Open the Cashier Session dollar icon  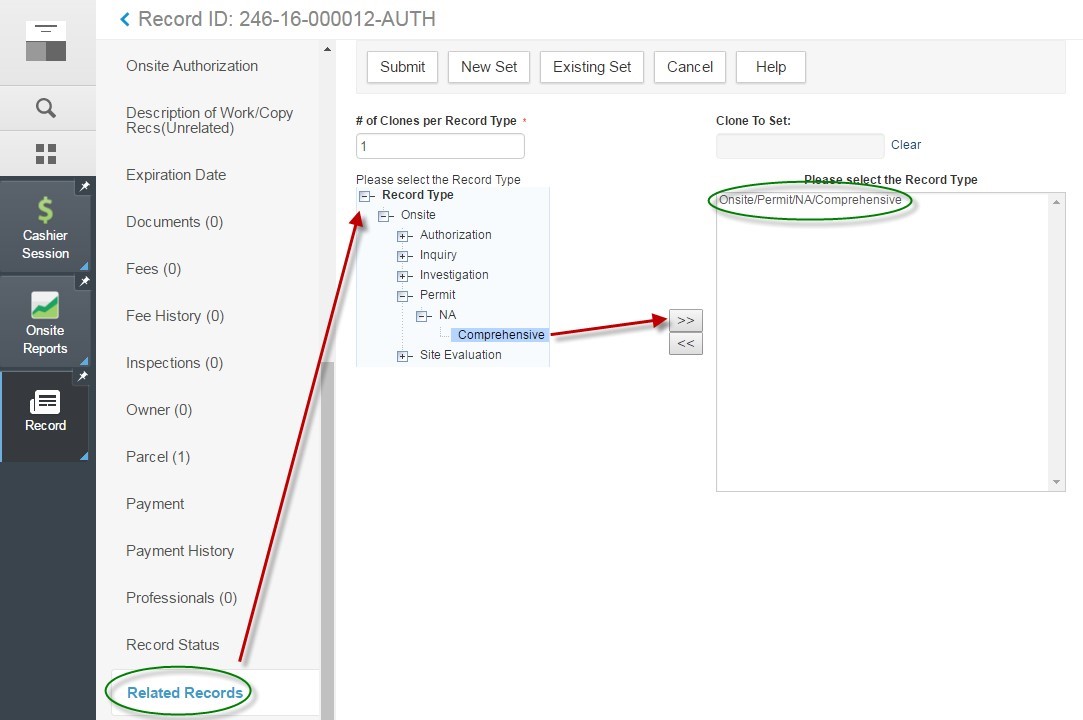click(46, 210)
